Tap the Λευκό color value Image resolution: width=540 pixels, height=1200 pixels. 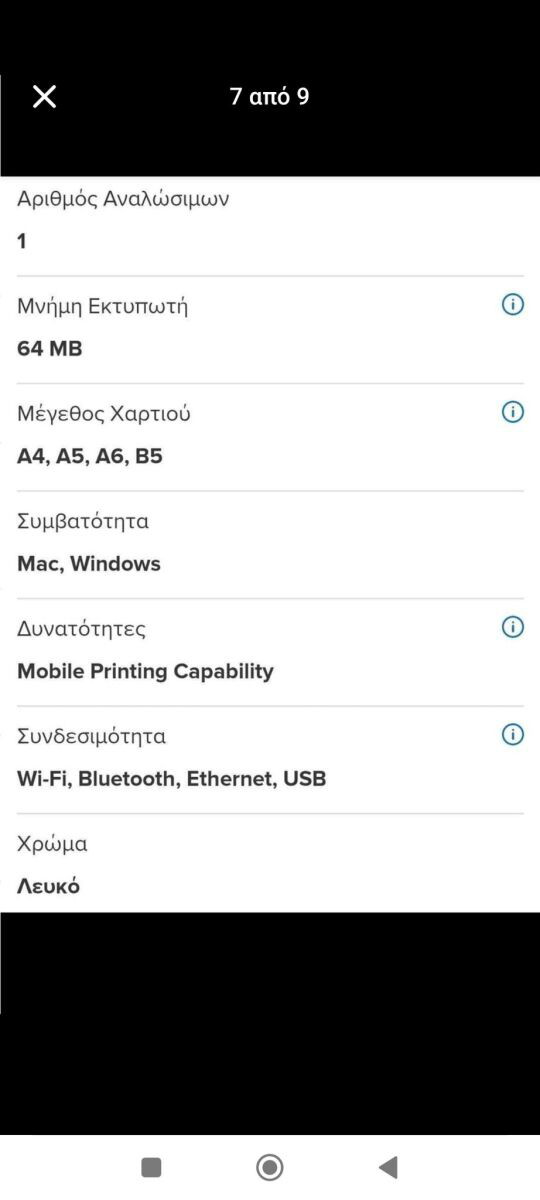pyautogui.click(x=48, y=886)
